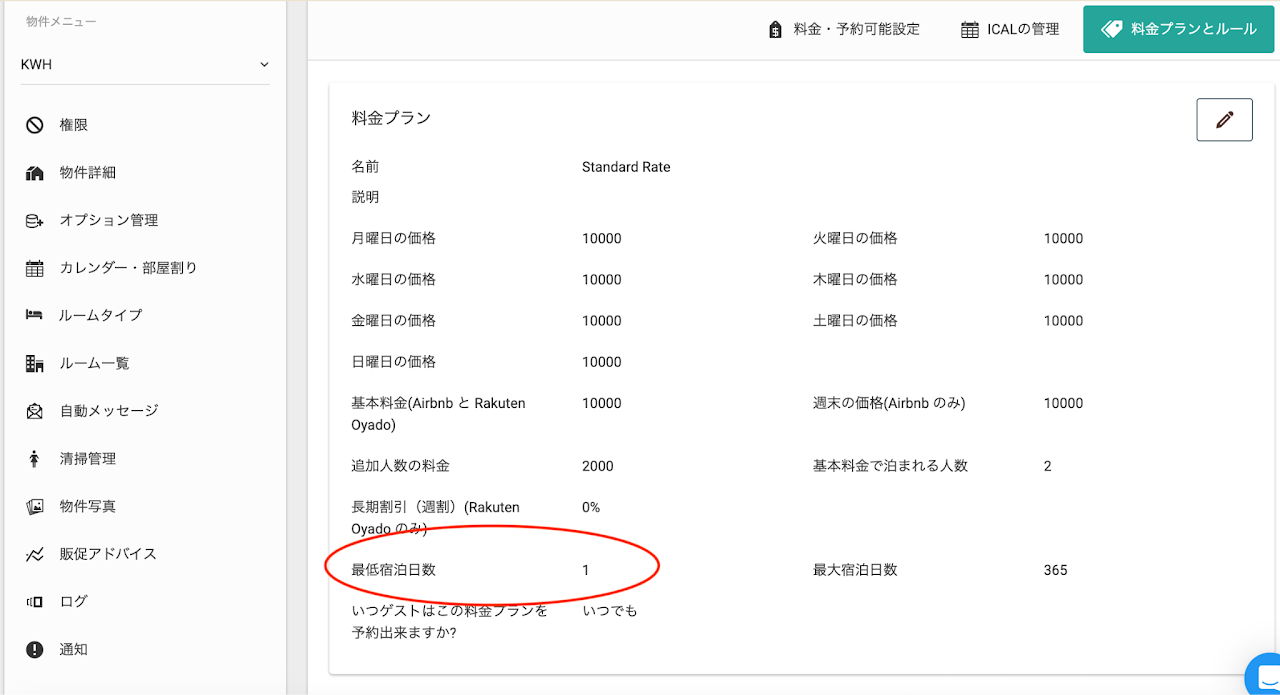Click the 物件写真 photo icon
1280x695 pixels.
(x=35, y=507)
